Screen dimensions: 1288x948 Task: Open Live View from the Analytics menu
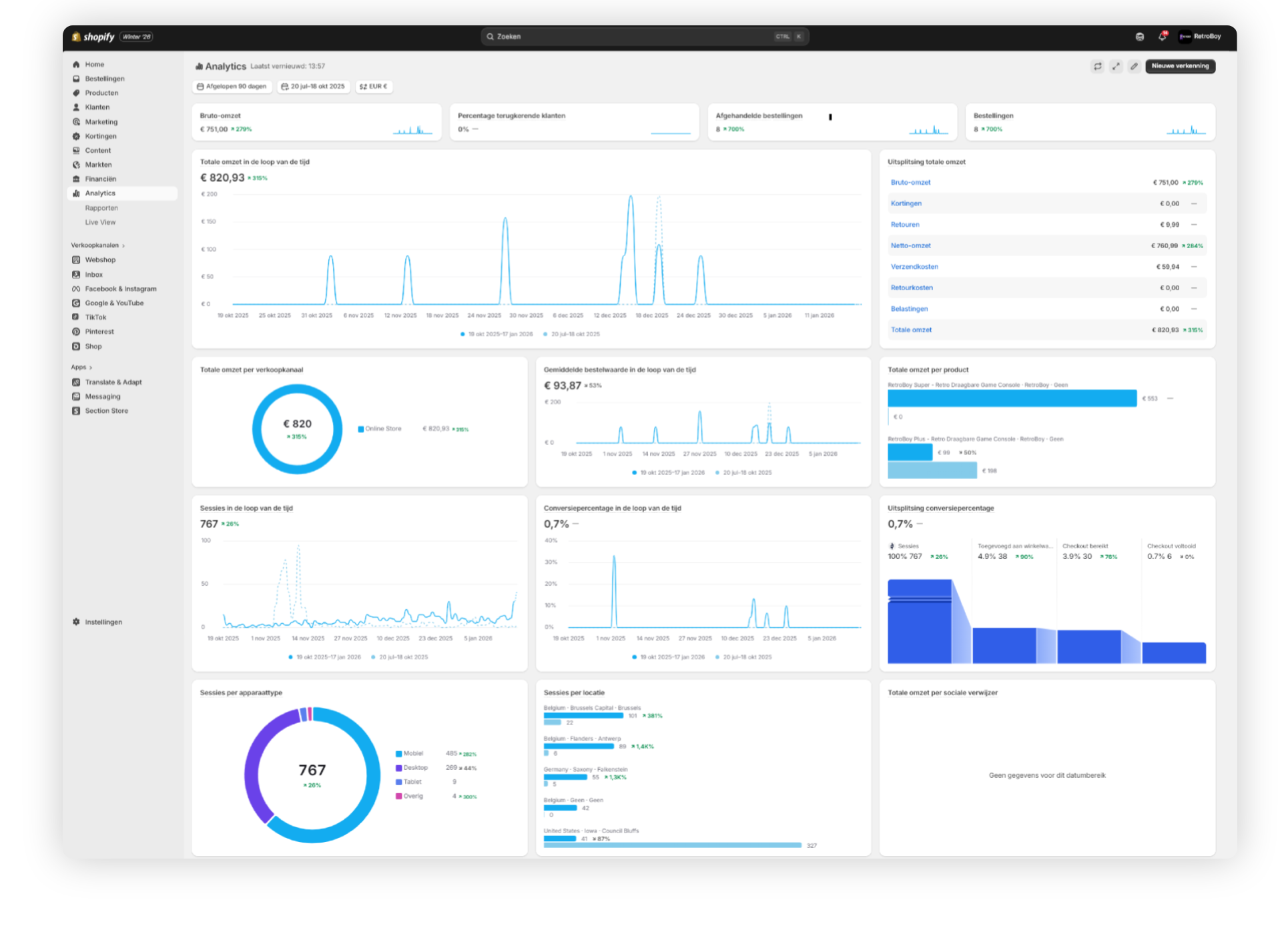click(x=100, y=221)
